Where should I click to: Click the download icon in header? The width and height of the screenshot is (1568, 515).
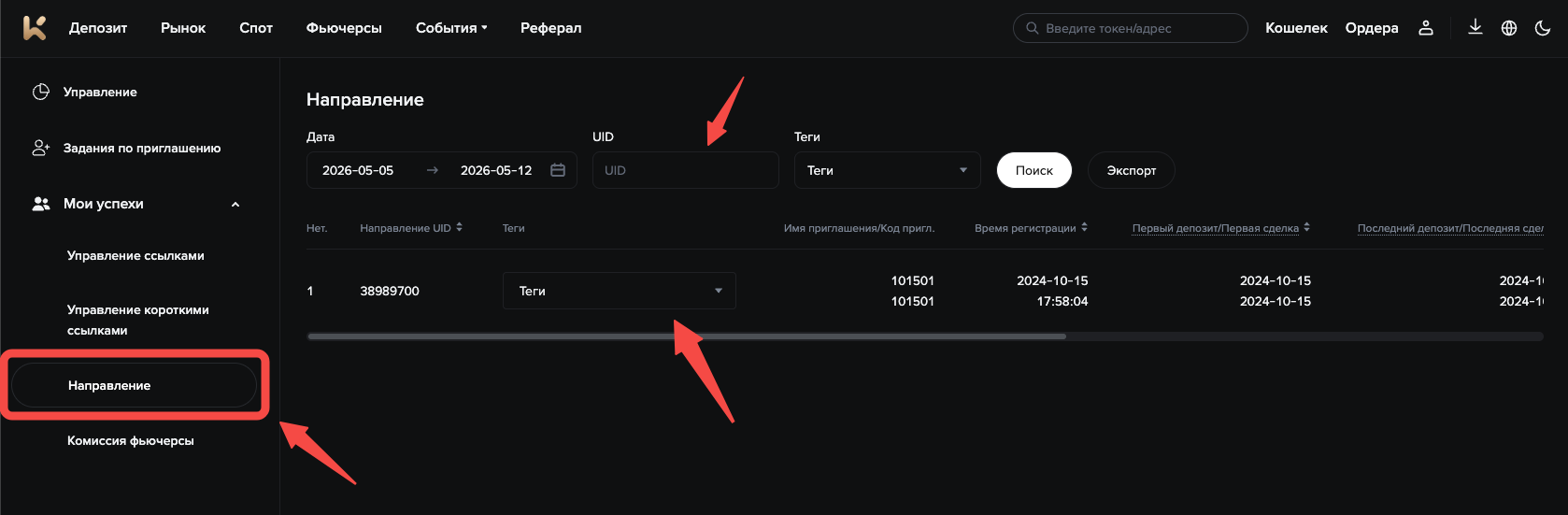point(1475,27)
